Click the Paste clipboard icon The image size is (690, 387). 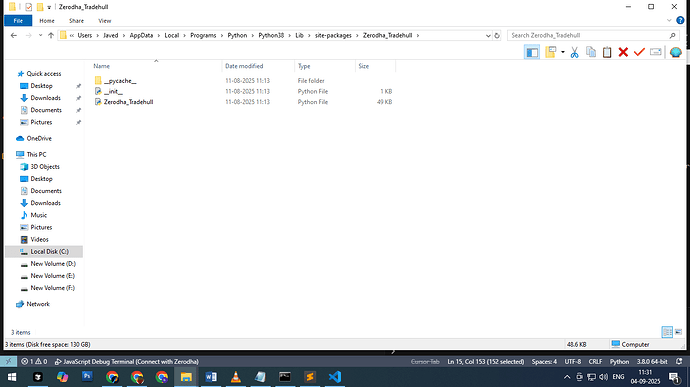click(607, 52)
